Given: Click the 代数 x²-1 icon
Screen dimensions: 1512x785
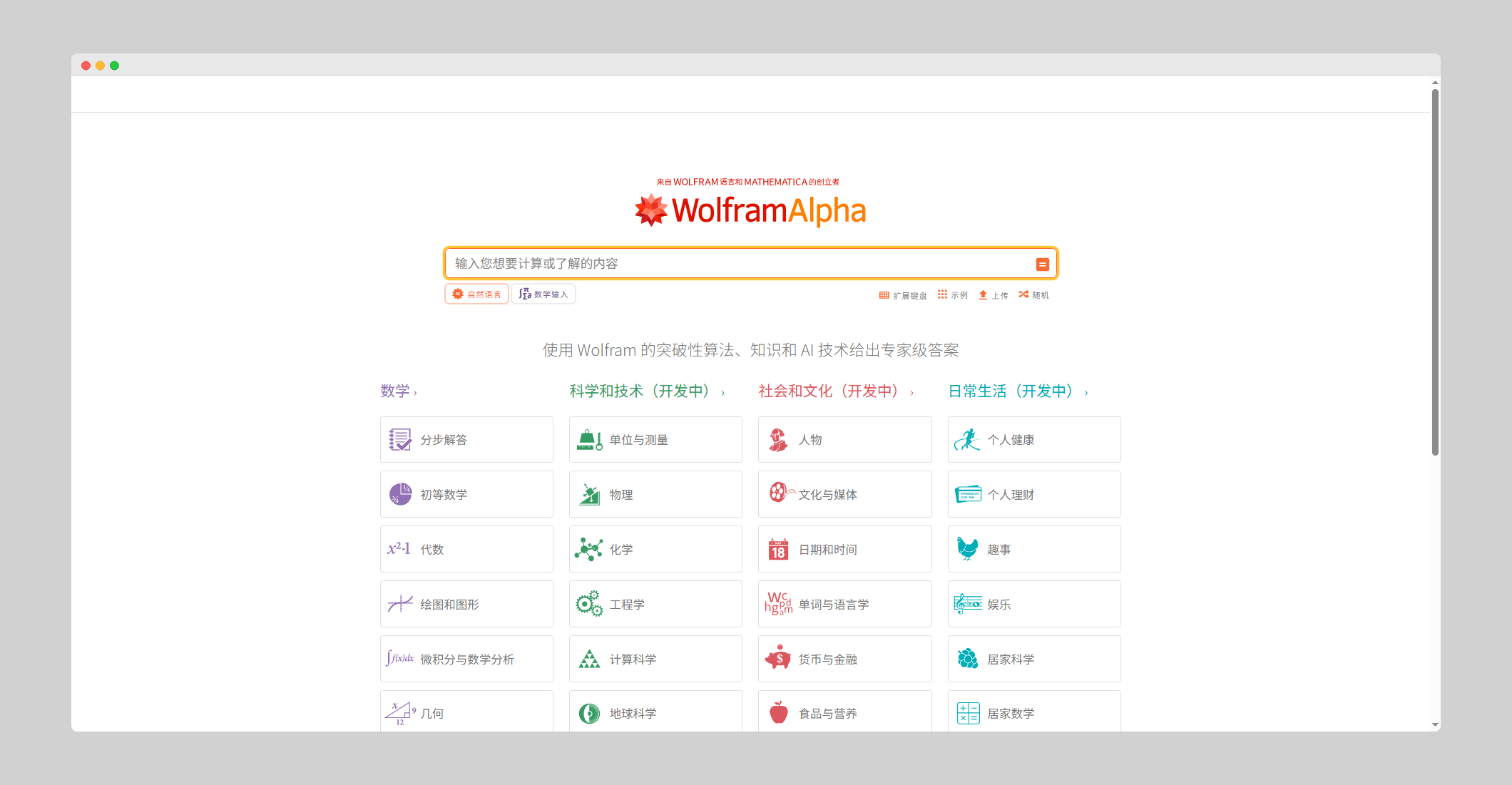Looking at the screenshot, I should click(x=399, y=549).
